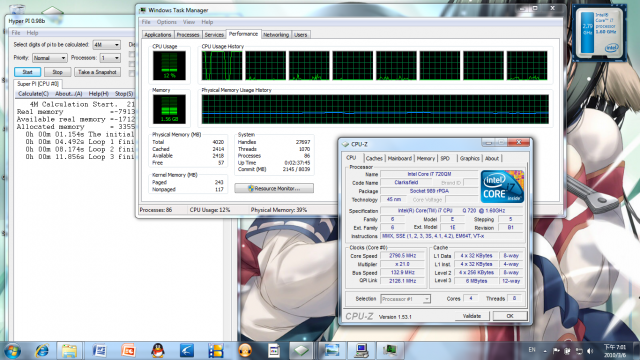The image size is (640, 360).
Task: Click the Validate button in CPU-Z
Action: [472, 316]
